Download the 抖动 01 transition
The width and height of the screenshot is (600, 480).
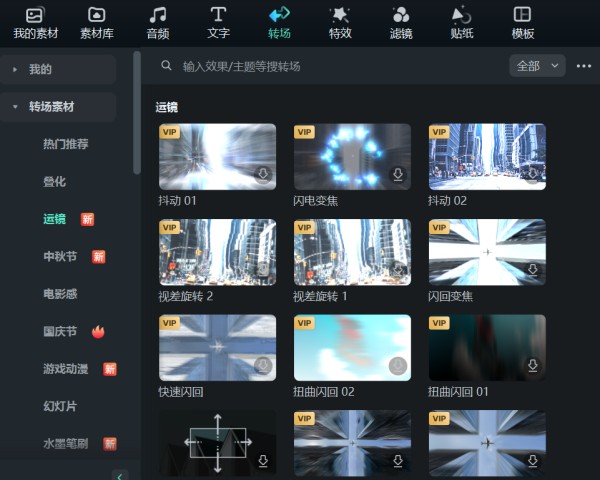(263, 175)
